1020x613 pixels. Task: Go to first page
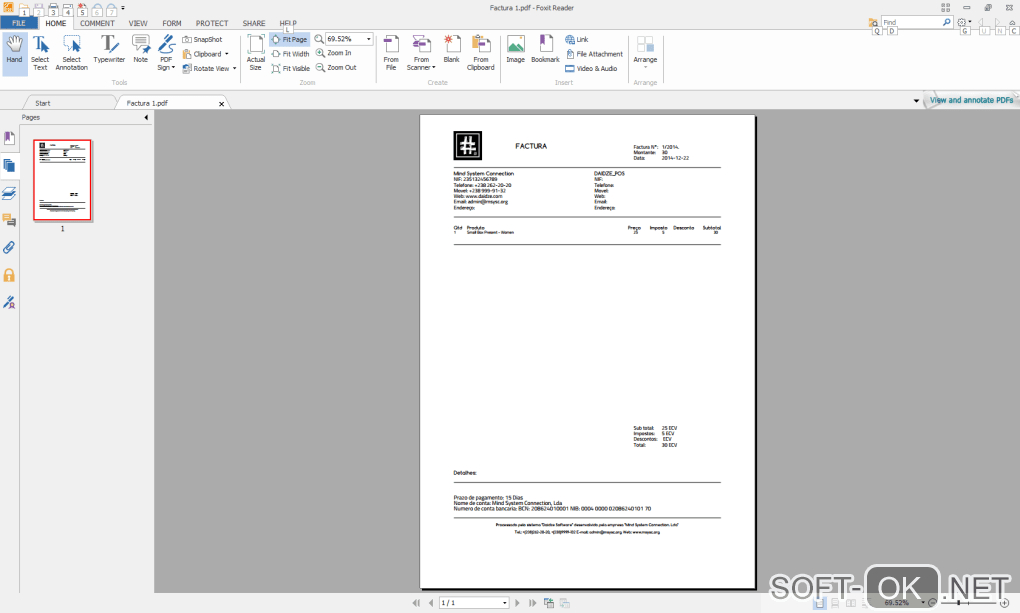[x=416, y=603]
